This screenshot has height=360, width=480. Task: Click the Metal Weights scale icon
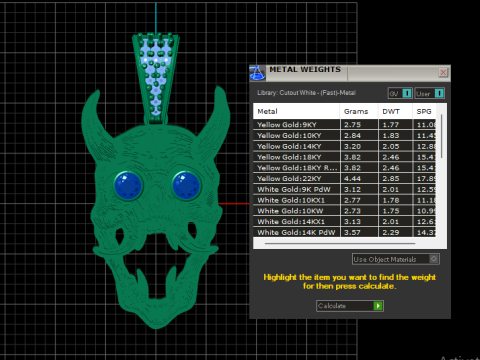coord(257,73)
